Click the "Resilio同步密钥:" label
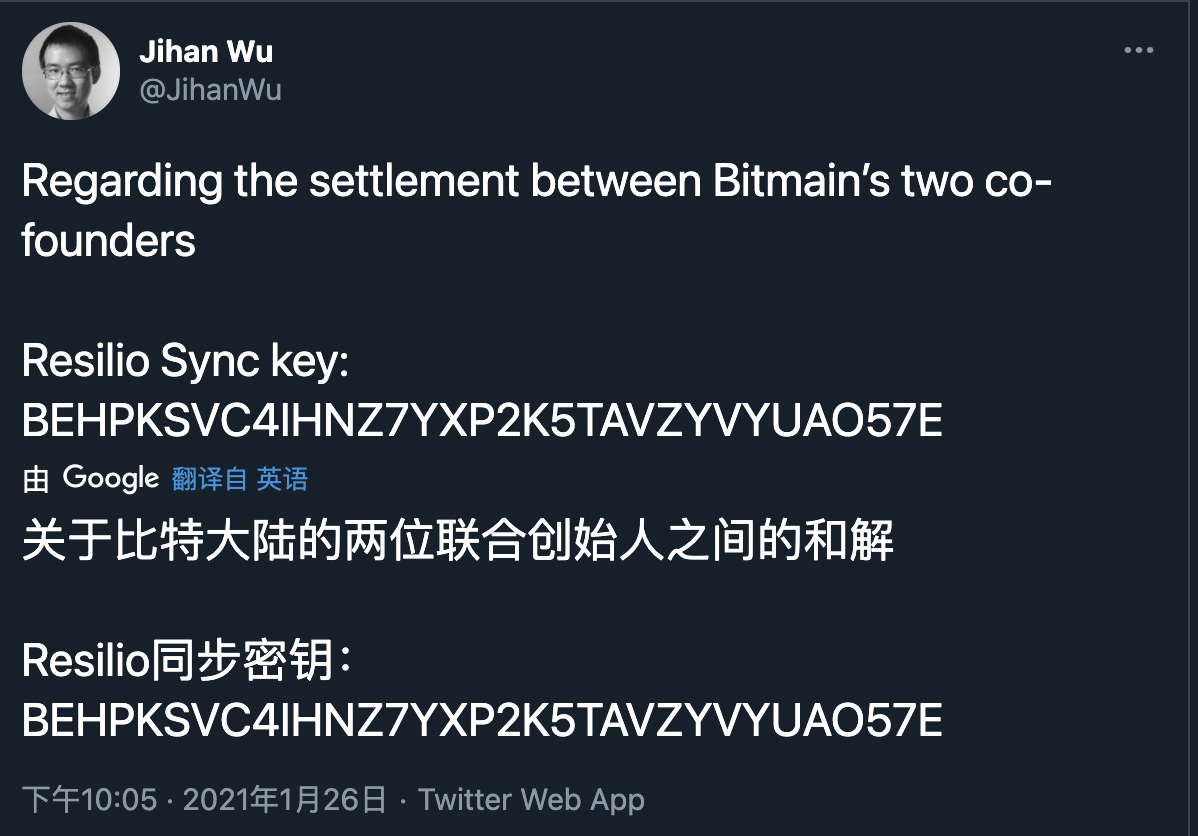This screenshot has width=1198, height=836. (x=186, y=661)
